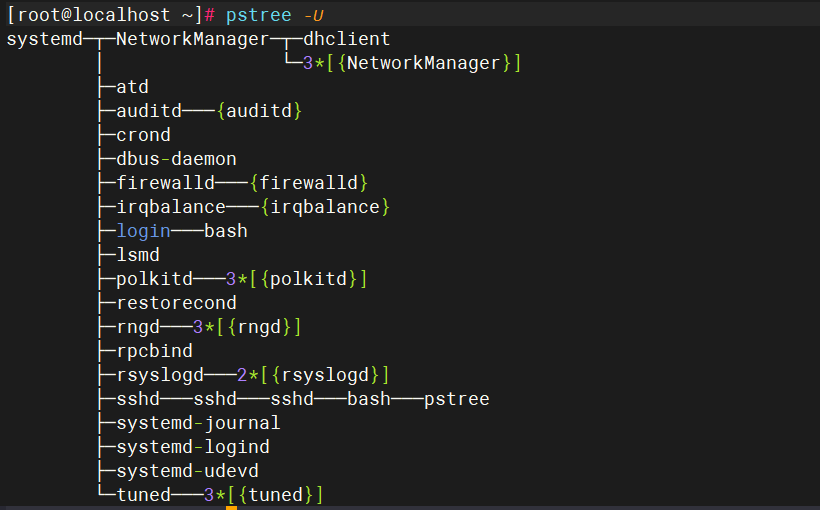Click the first 'sshd' in the sshd chain
Image resolution: width=820 pixels, height=510 pixels.
click(x=138, y=399)
